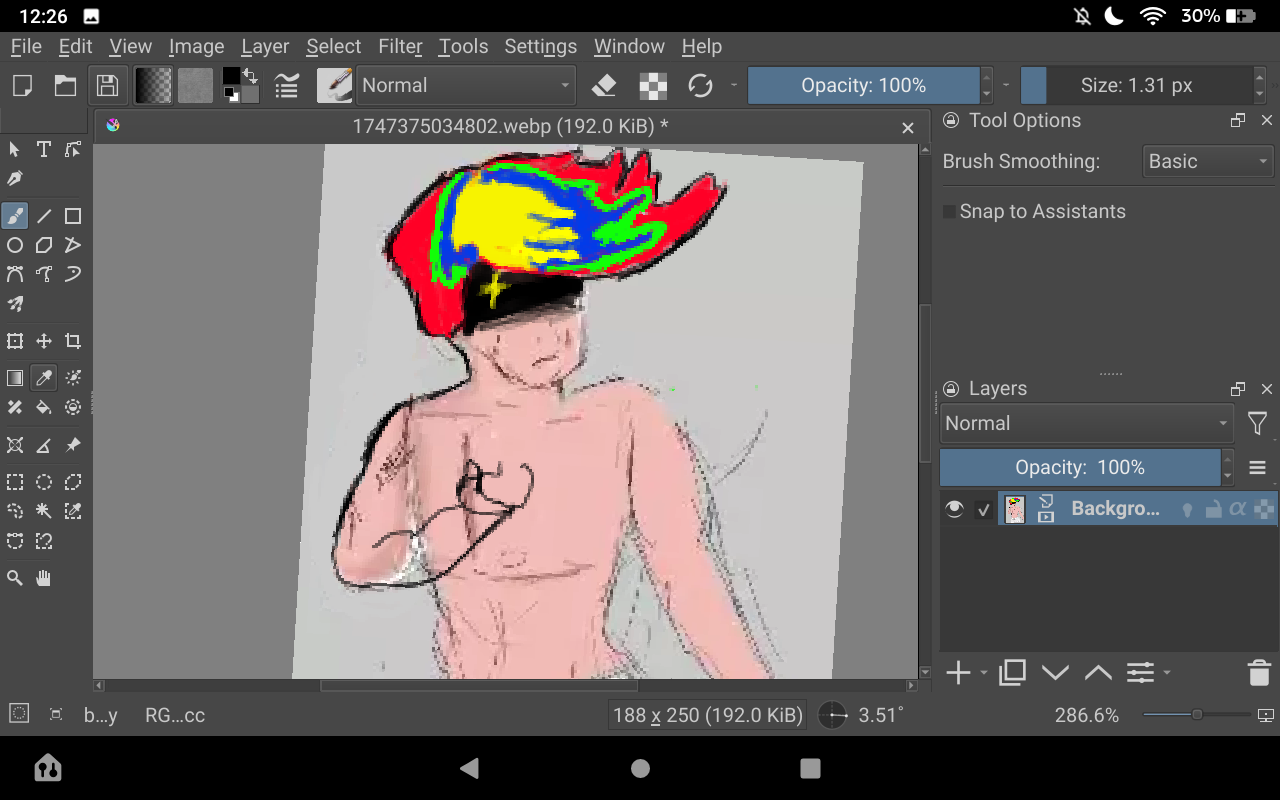The width and height of the screenshot is (1280, 800).
Task: Open the Brush Smoothing Basic dropdown
Action: pyautogui.click(x=1208, y=161)
